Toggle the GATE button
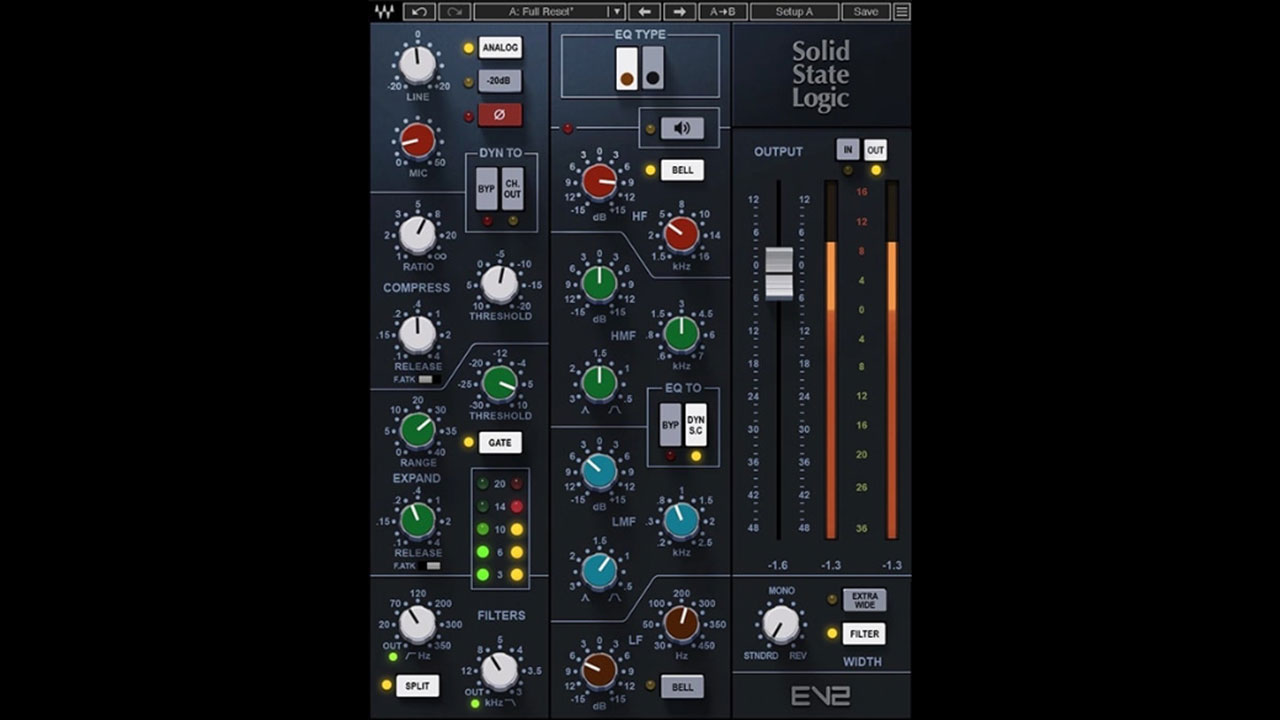 [x=500, y=443]
